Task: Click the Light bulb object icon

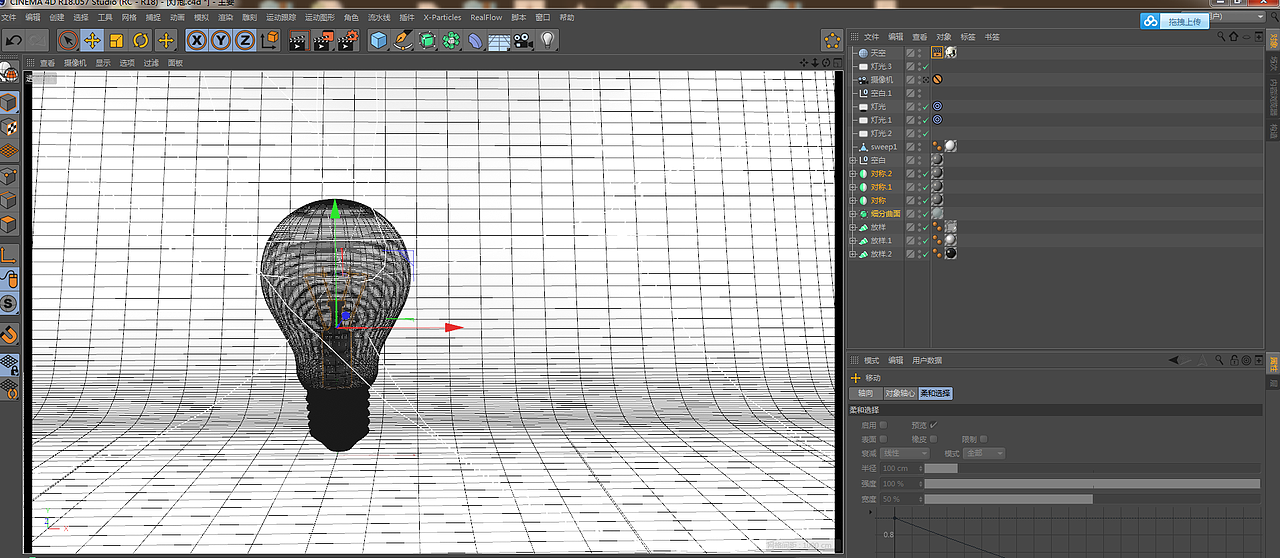Action: (548, 40)
